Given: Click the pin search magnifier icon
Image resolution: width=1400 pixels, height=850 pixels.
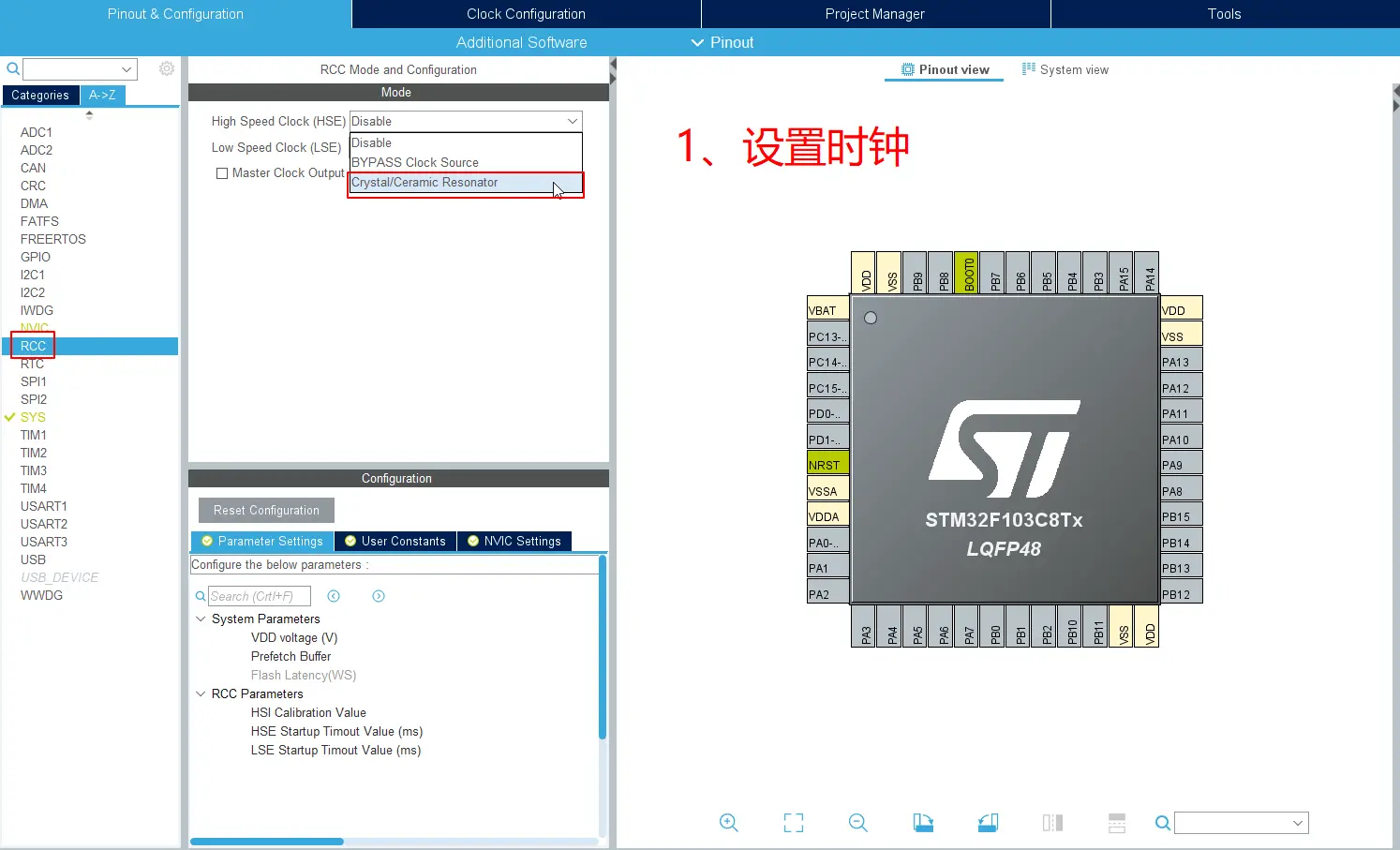Looking at the screenshot, I should [x=1163, y=823].
